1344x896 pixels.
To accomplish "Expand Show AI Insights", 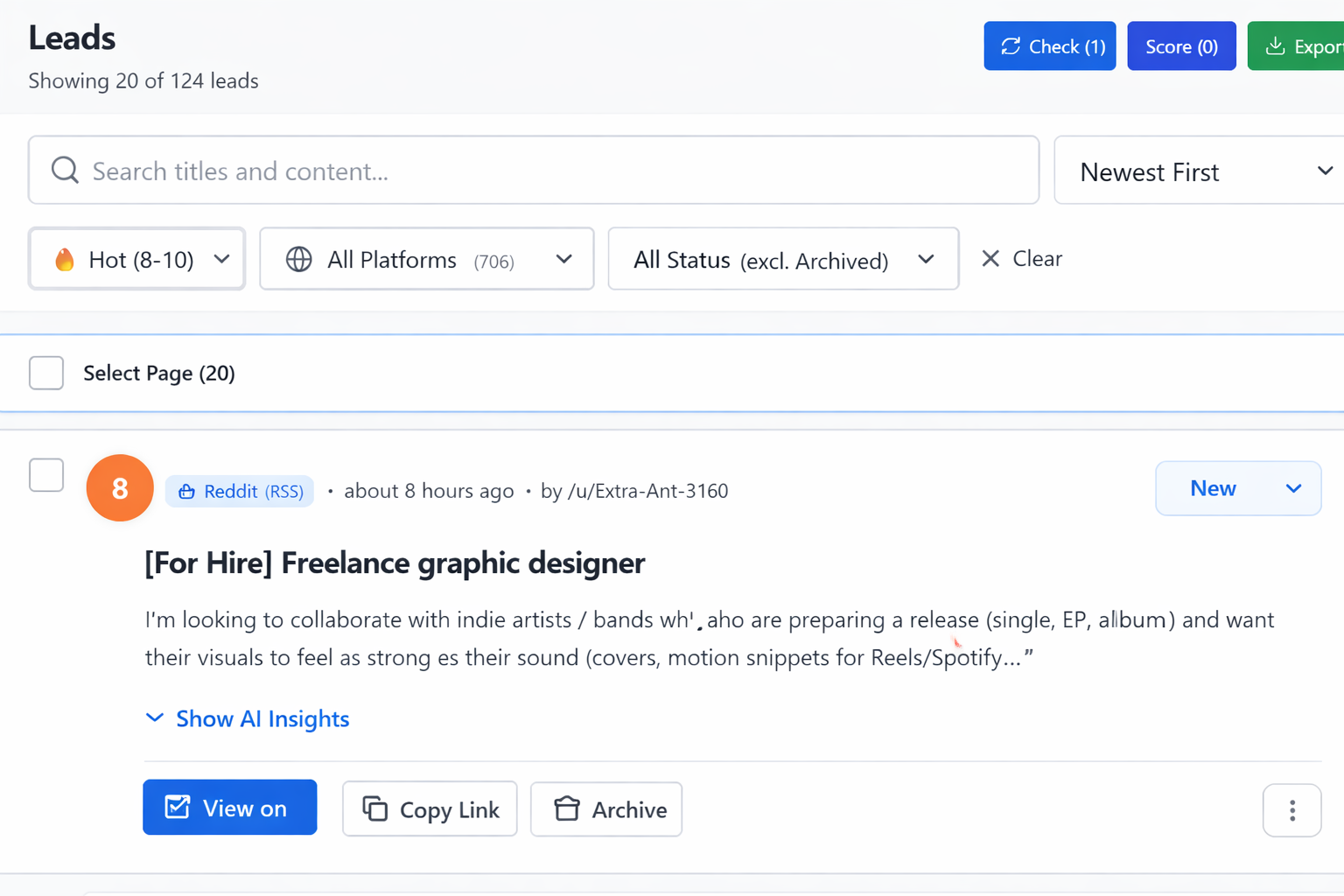I will point(248,718).
